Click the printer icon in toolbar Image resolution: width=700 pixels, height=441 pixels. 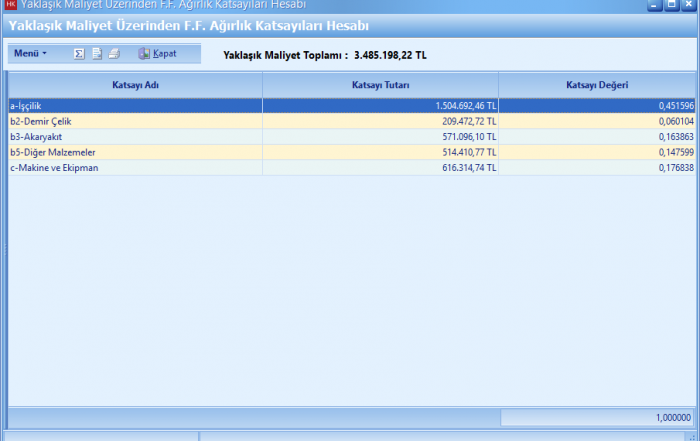click(x=114, y=53)
